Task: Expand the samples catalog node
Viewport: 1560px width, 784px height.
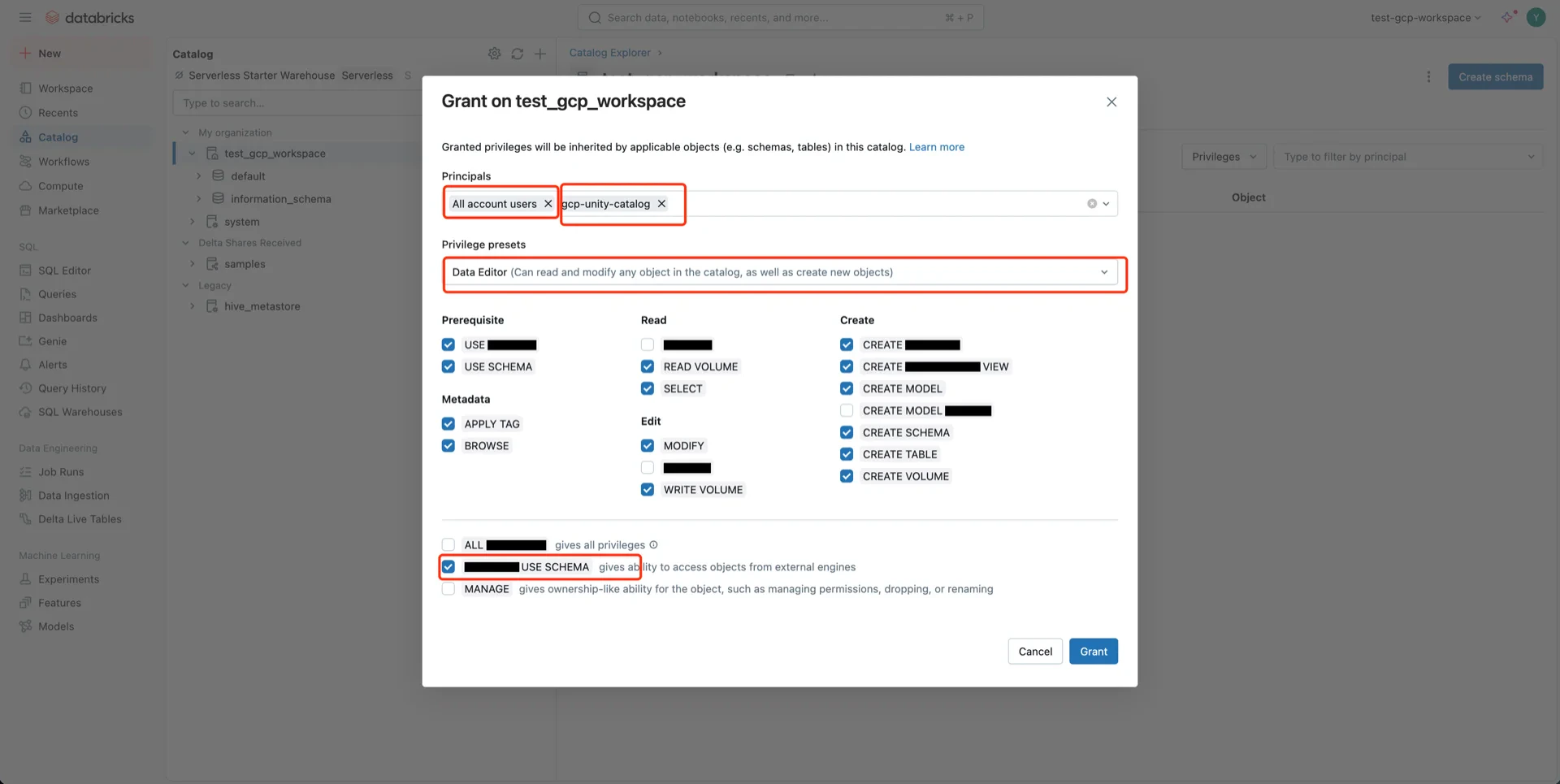Action: [193, 264]
